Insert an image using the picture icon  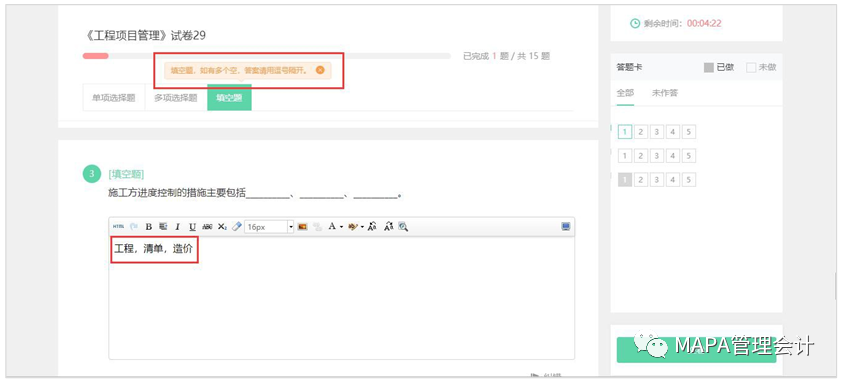[302, 227]
